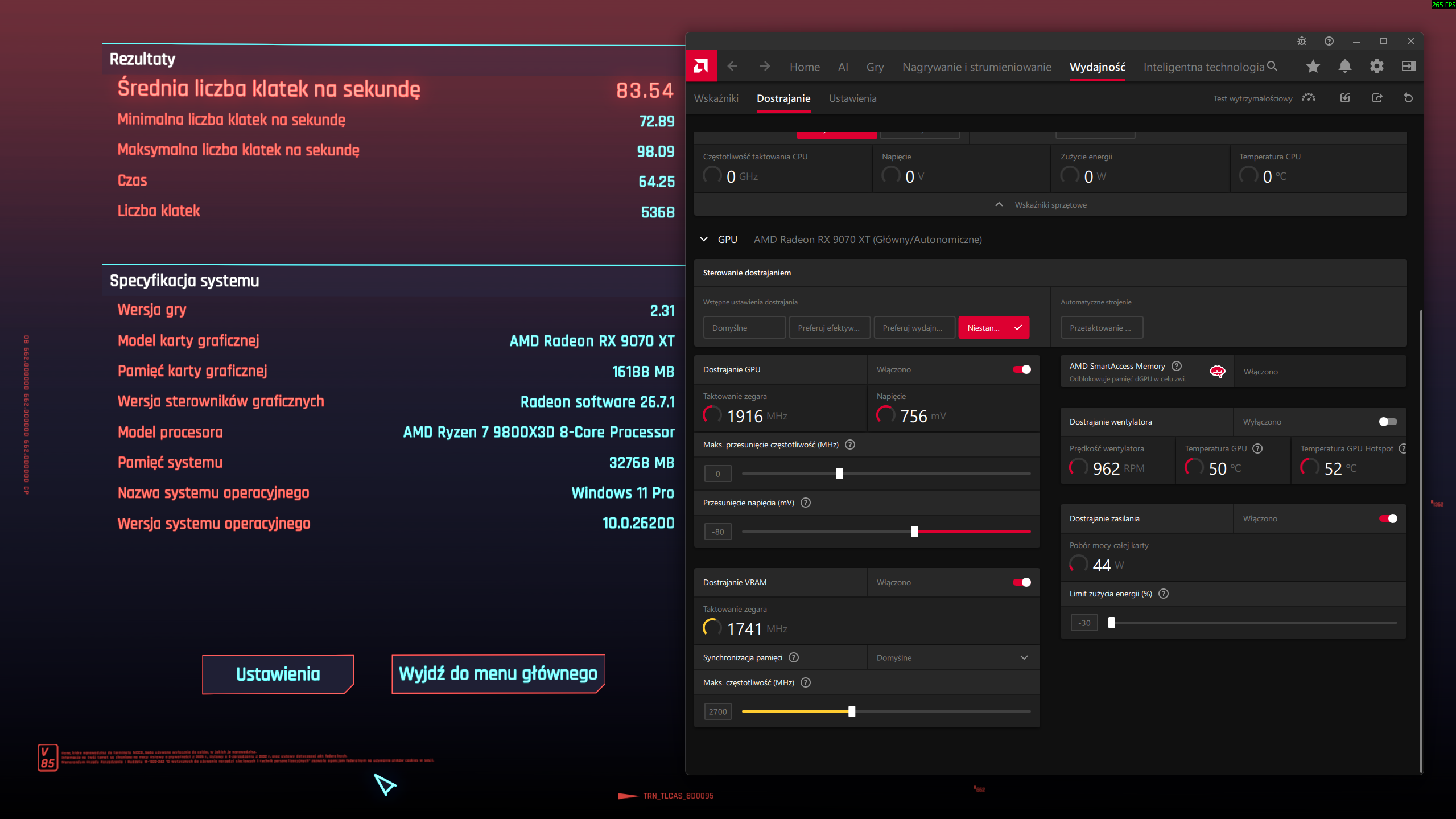Click the AMD logo home icon
1456x819 pixels.
pyautogui.click(x=701, y=67)
